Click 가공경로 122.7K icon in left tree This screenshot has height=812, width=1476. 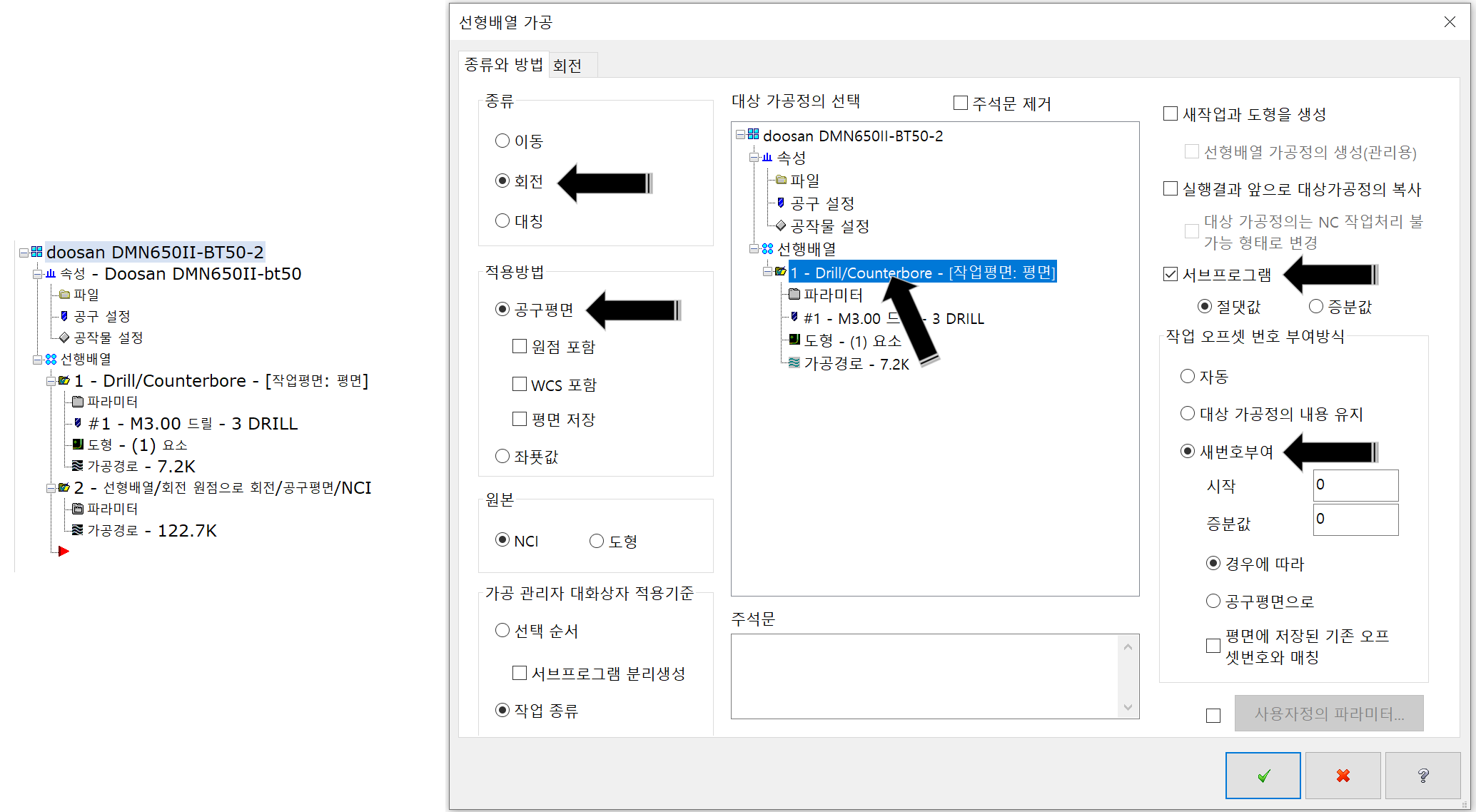click(x=78, y=530)
